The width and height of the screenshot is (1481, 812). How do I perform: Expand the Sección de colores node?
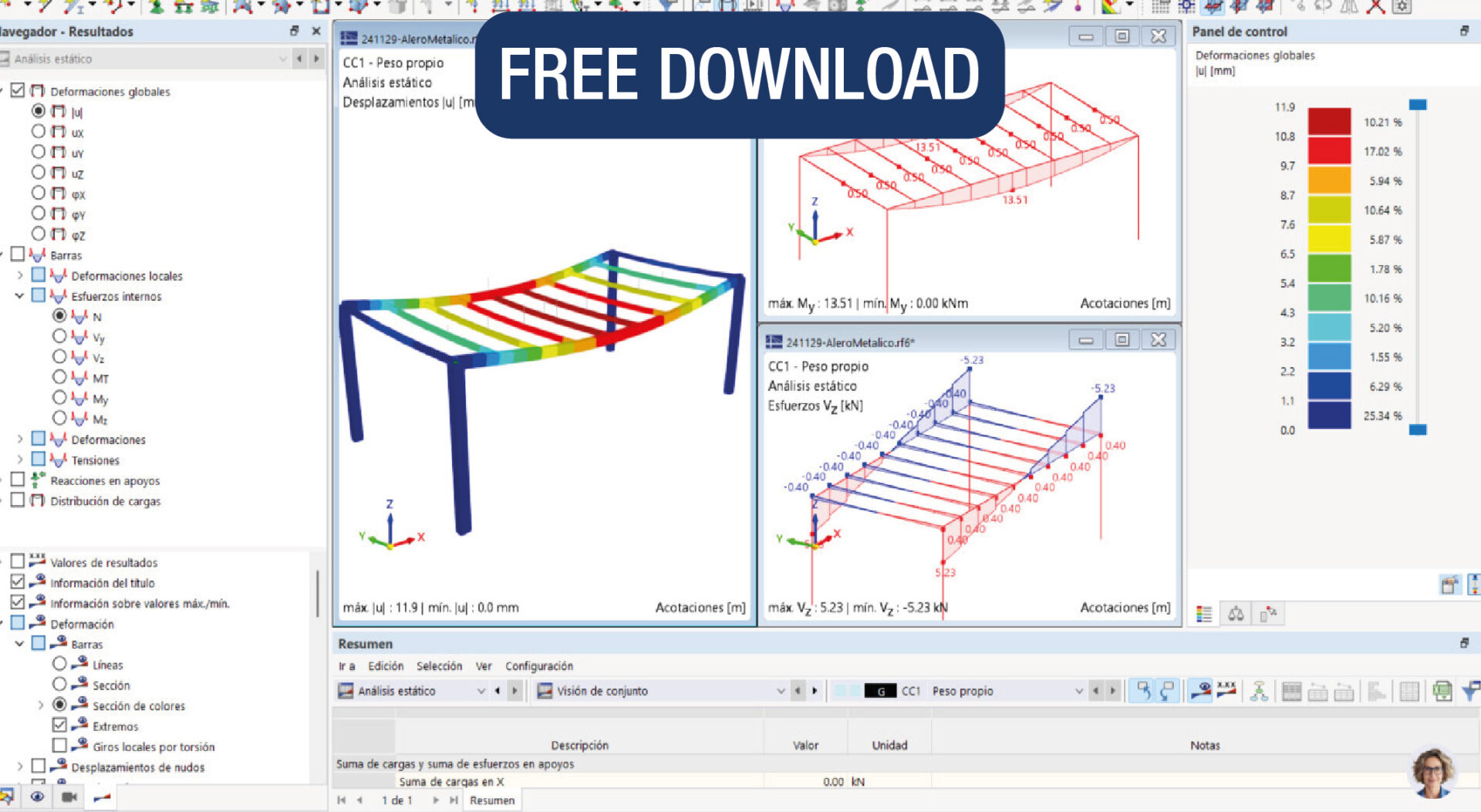click(41, 705)
